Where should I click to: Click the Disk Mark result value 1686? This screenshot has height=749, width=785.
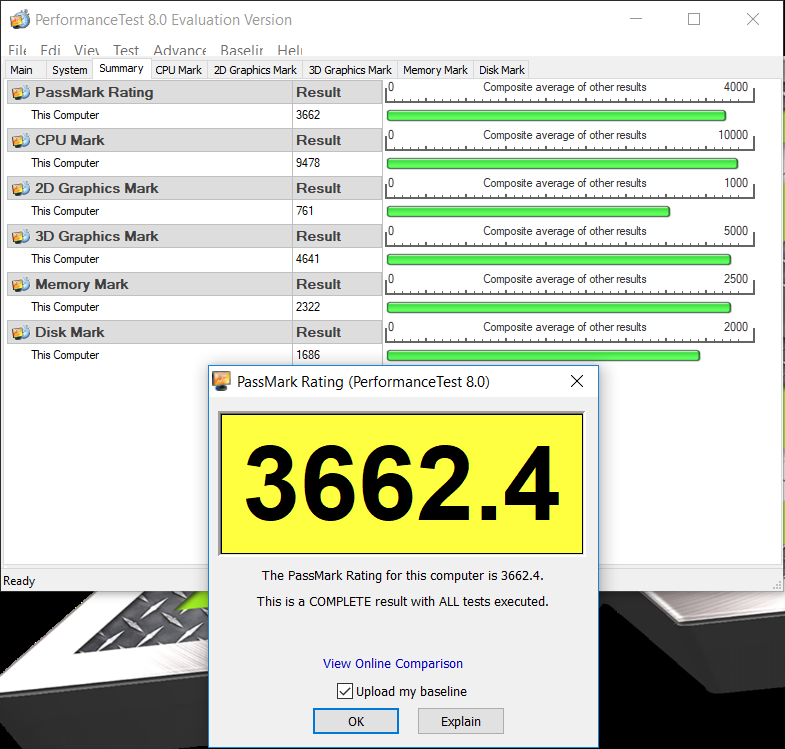308,355
